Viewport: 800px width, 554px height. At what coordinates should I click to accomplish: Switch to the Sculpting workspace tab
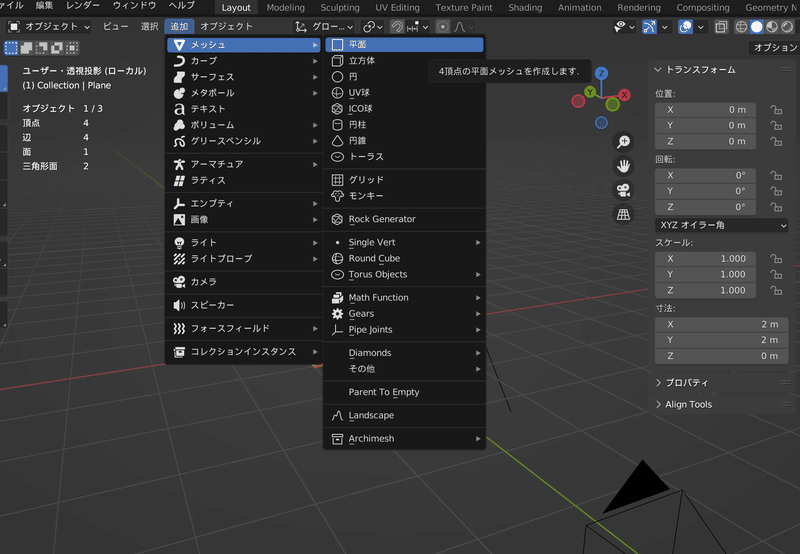click(340, 8)
